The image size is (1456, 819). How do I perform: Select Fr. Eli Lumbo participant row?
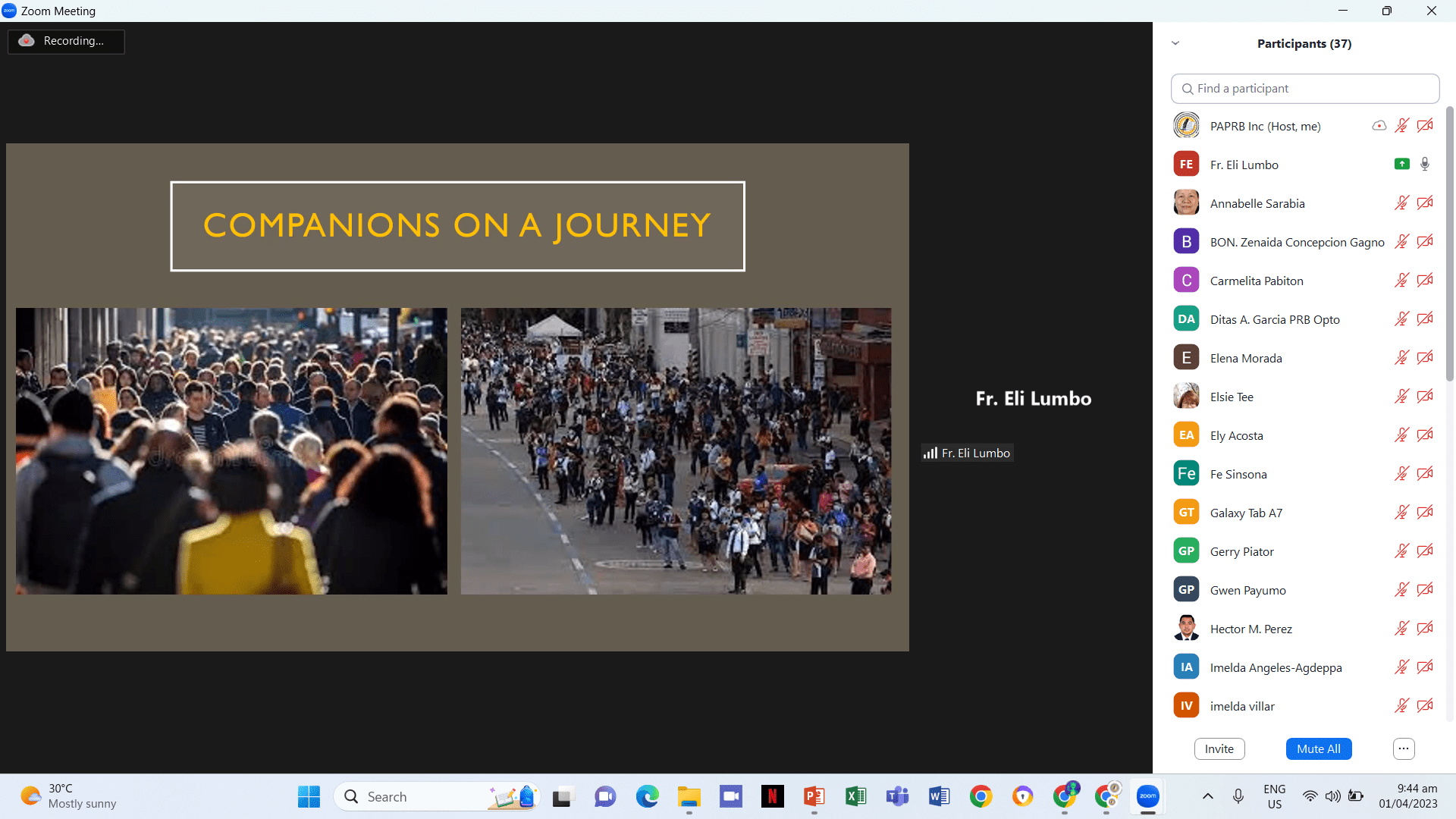[1304, 165]
